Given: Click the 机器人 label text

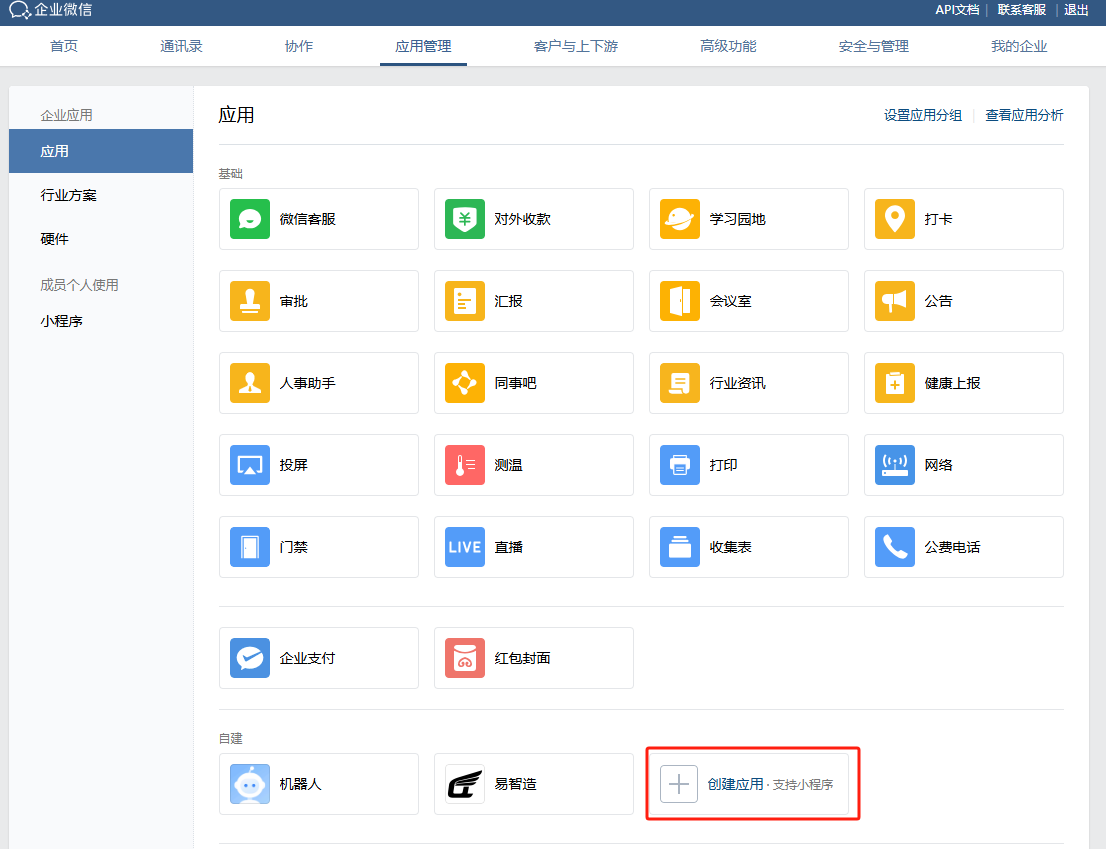Looking at the screenshot, I should point(300,784).
